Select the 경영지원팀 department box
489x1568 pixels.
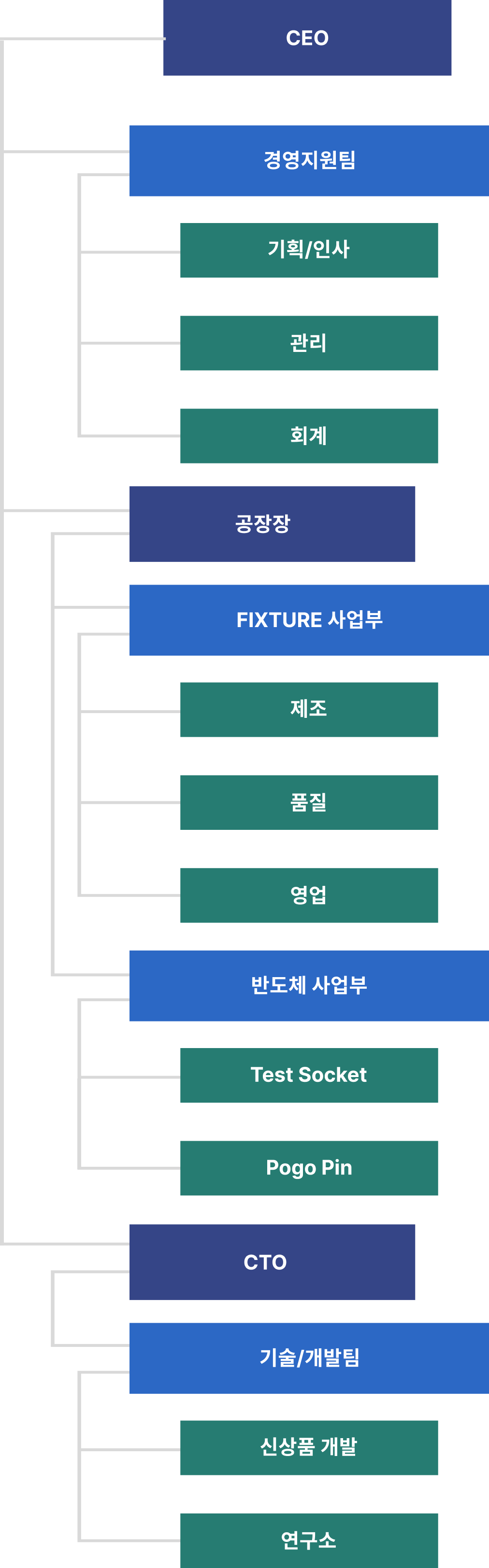pyautogui.click(x=309, y=160)
